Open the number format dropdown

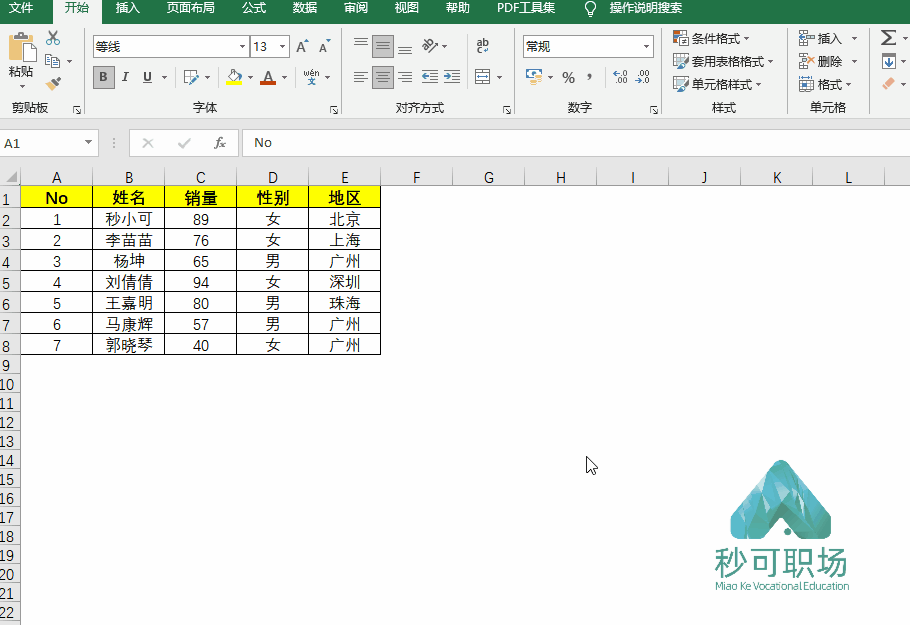pos(646,46)
